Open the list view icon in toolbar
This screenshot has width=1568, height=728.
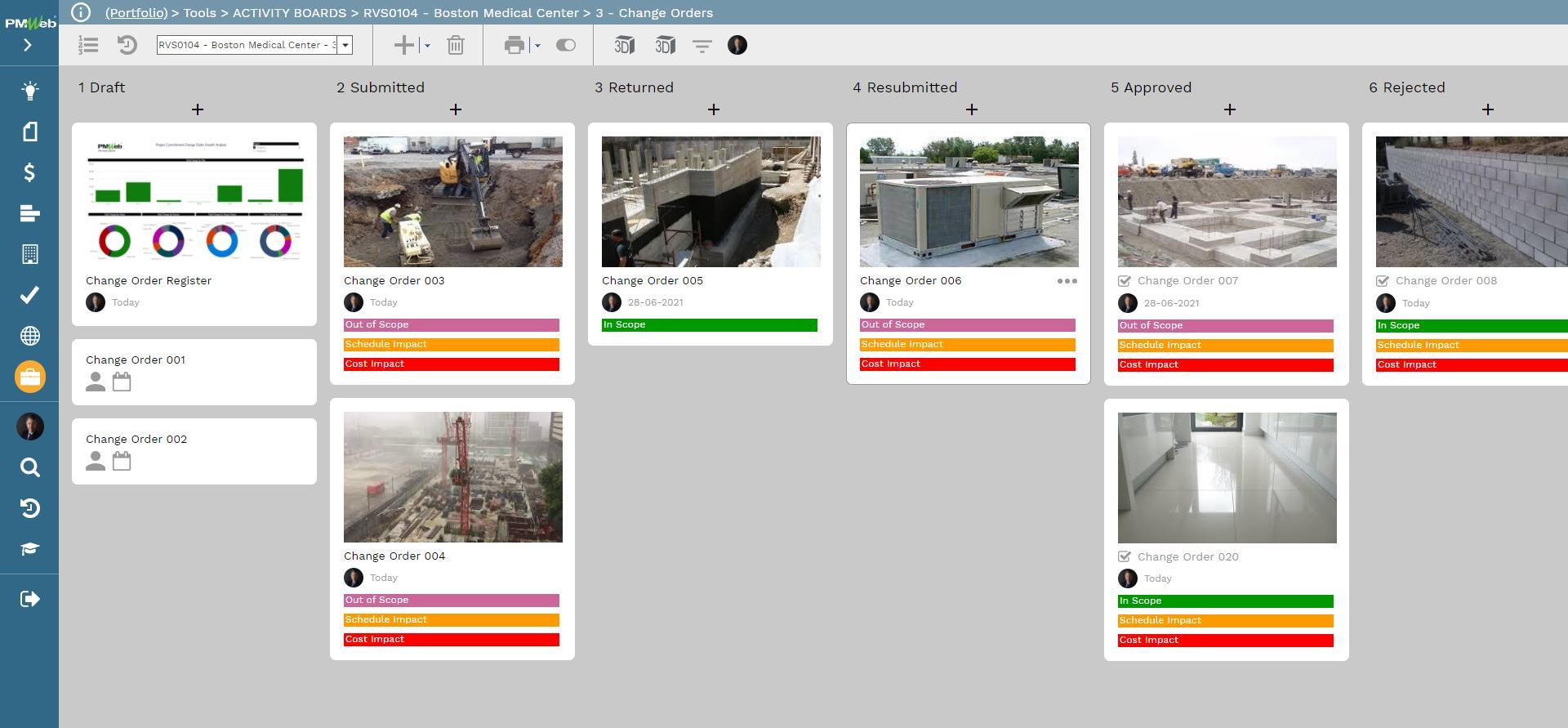pyautogui.click(x=88, y=46)
